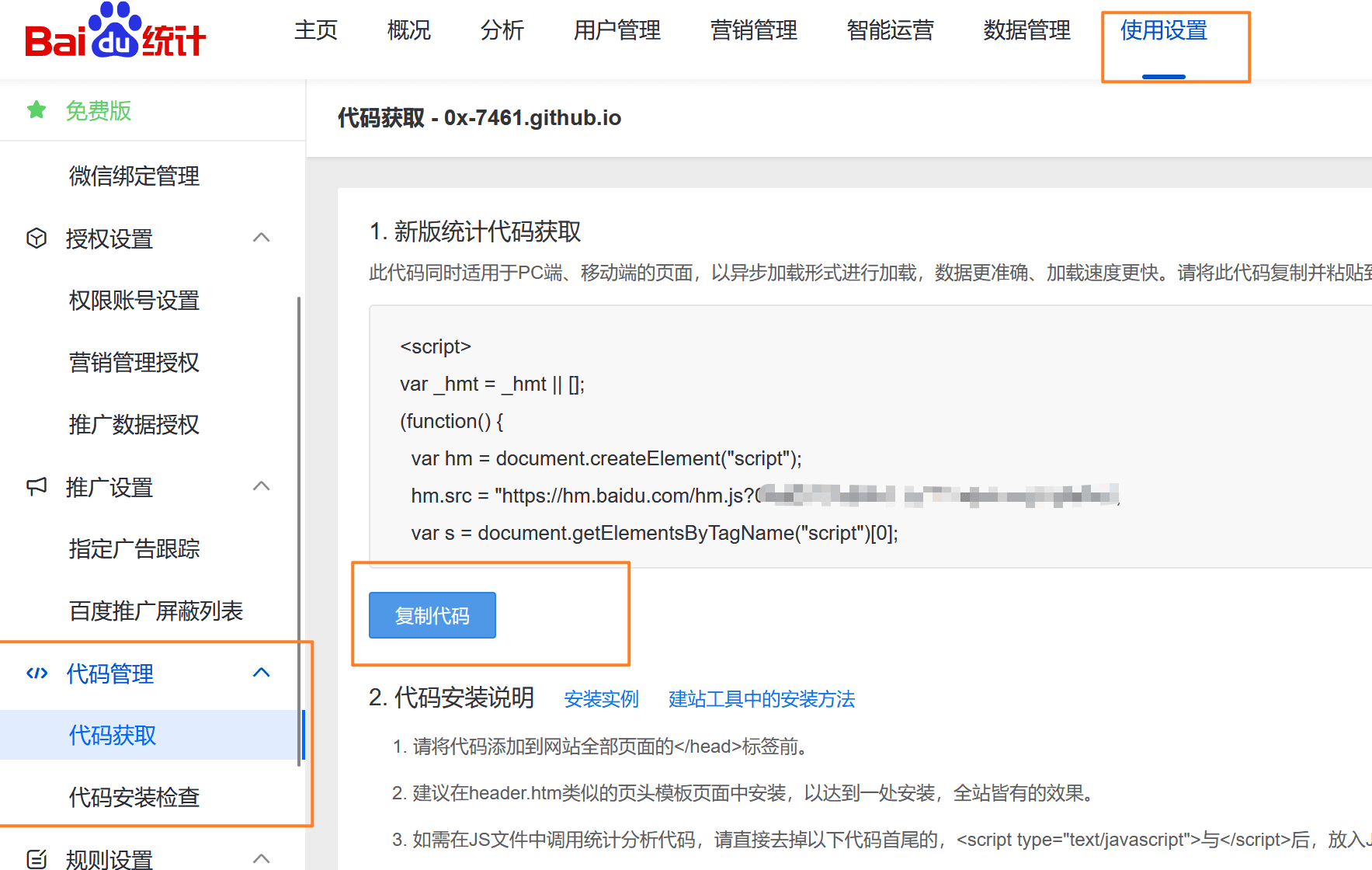The image size is (1372, 870).
Task: Collapse the 代码管理 section chevron
Action: 262,672
